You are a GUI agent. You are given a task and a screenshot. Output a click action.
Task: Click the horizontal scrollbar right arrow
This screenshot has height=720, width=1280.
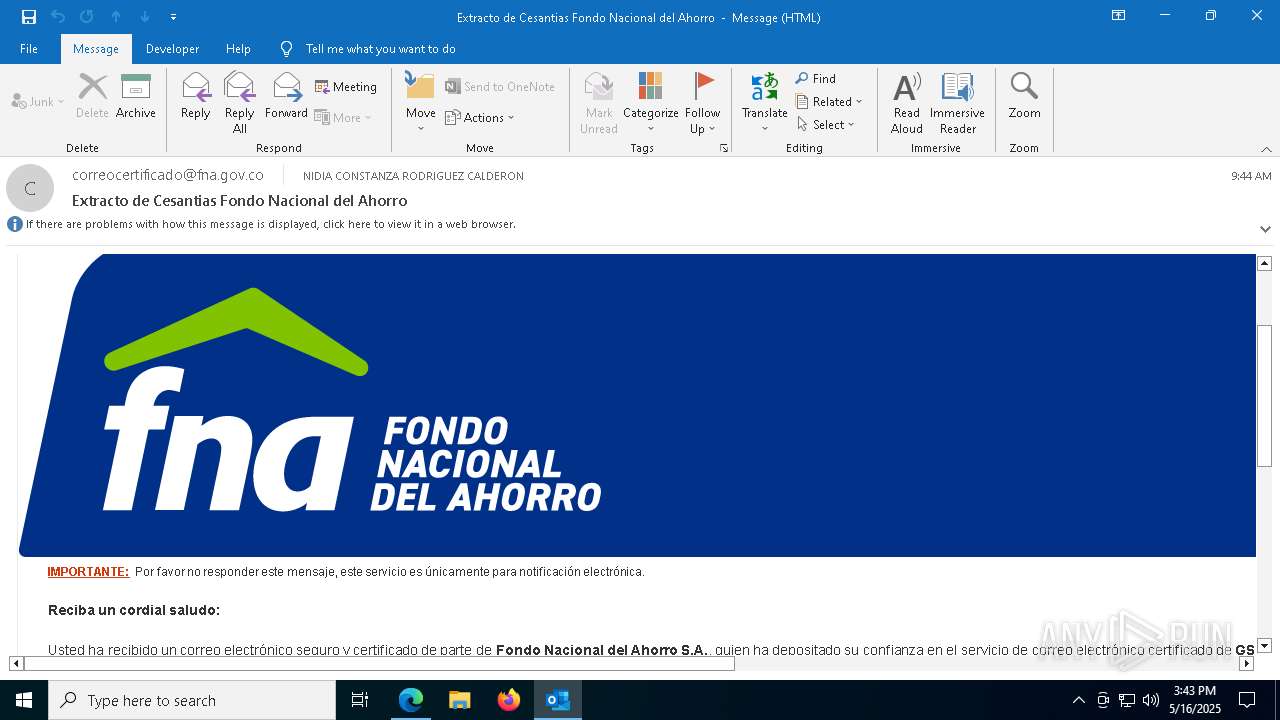(x=1246, y=663)
